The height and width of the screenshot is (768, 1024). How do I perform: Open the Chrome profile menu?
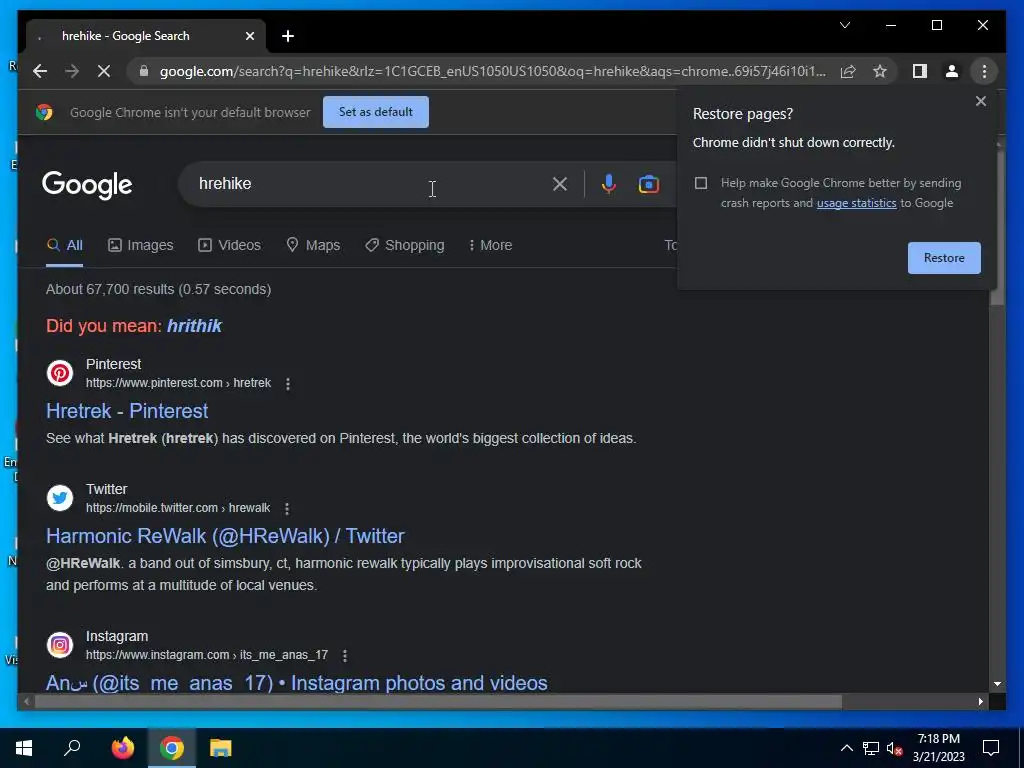[952, 71]
